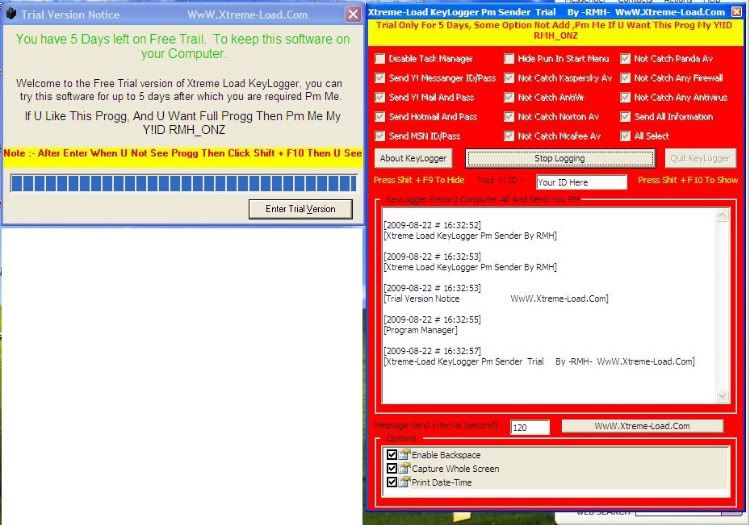Click the About KeyLogger button

413,158
